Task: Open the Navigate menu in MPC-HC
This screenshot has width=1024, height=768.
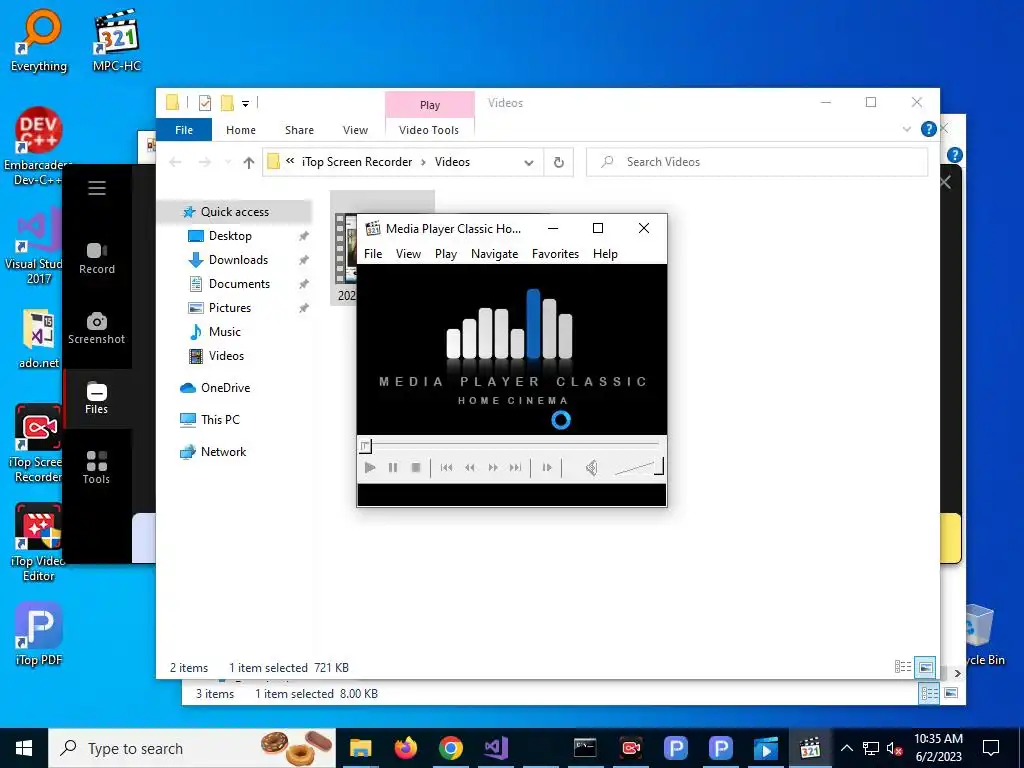Action: click(494, 254)
